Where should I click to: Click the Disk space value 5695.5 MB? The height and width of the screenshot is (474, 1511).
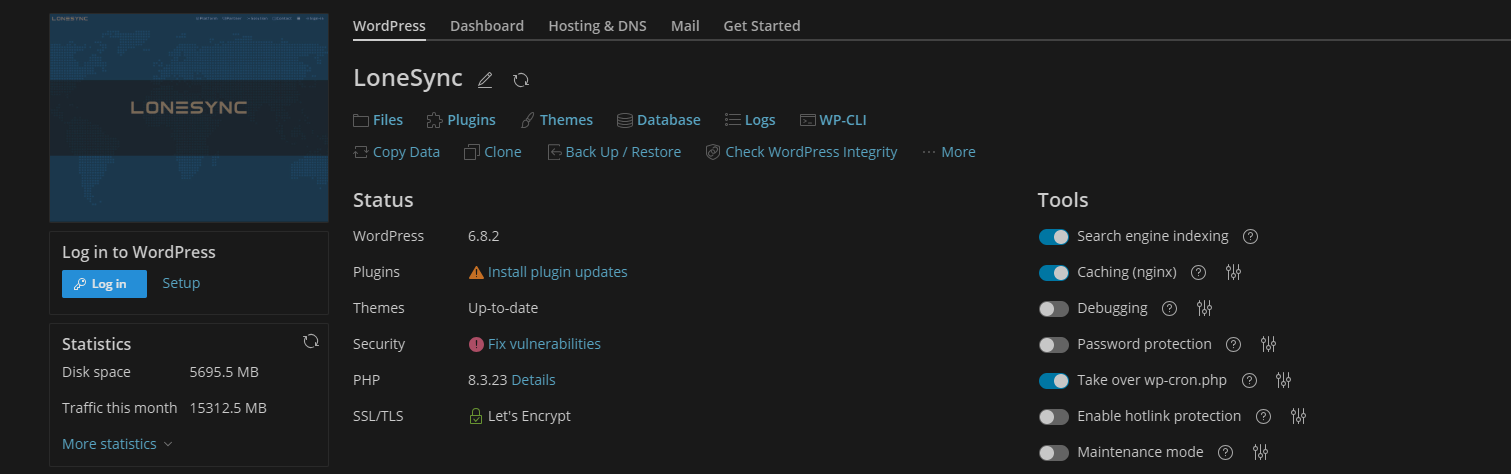224,372
